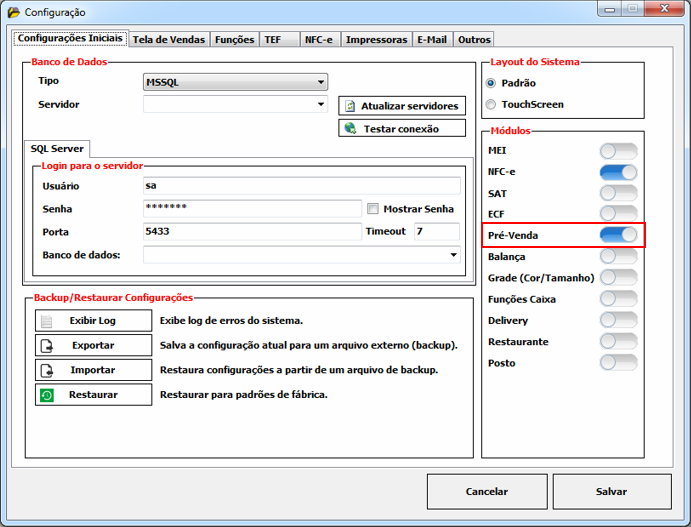
Task: Click the Exportar file icon
Action: [x=46, y=345]
